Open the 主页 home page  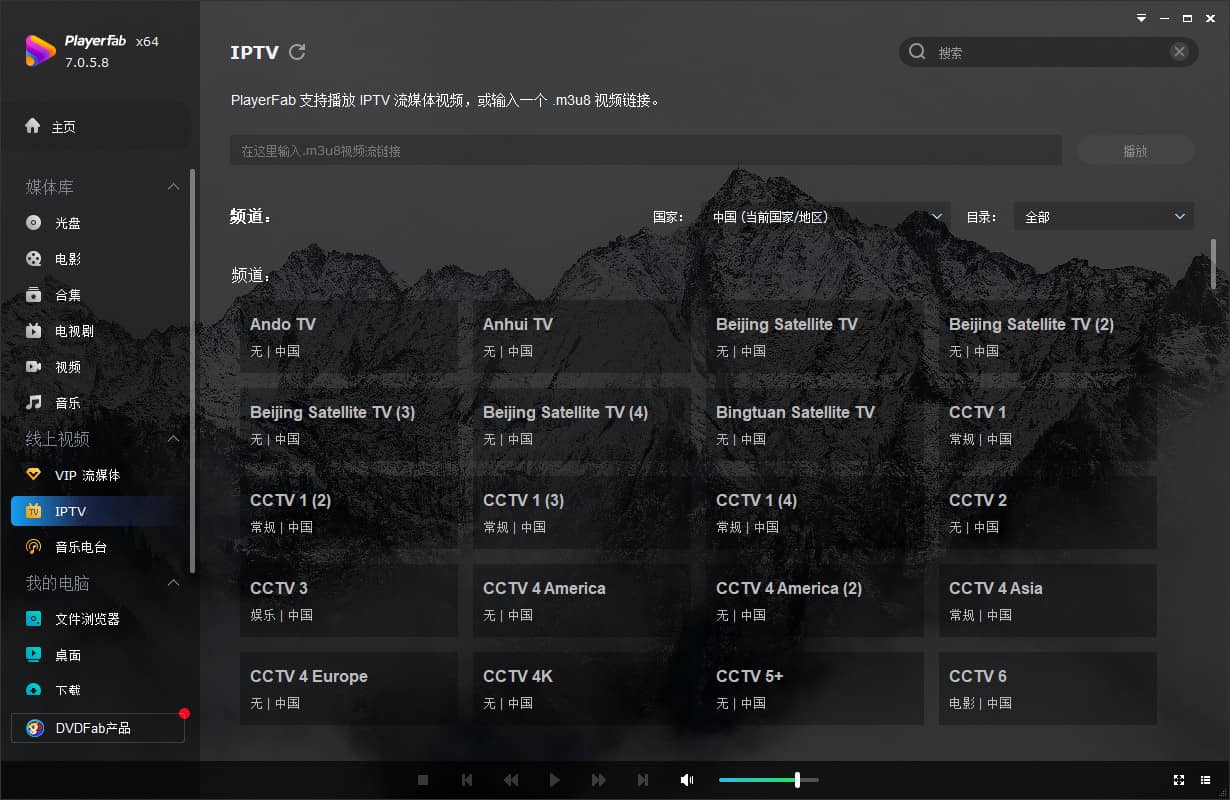pyautogui.click(x=96, y=127)
